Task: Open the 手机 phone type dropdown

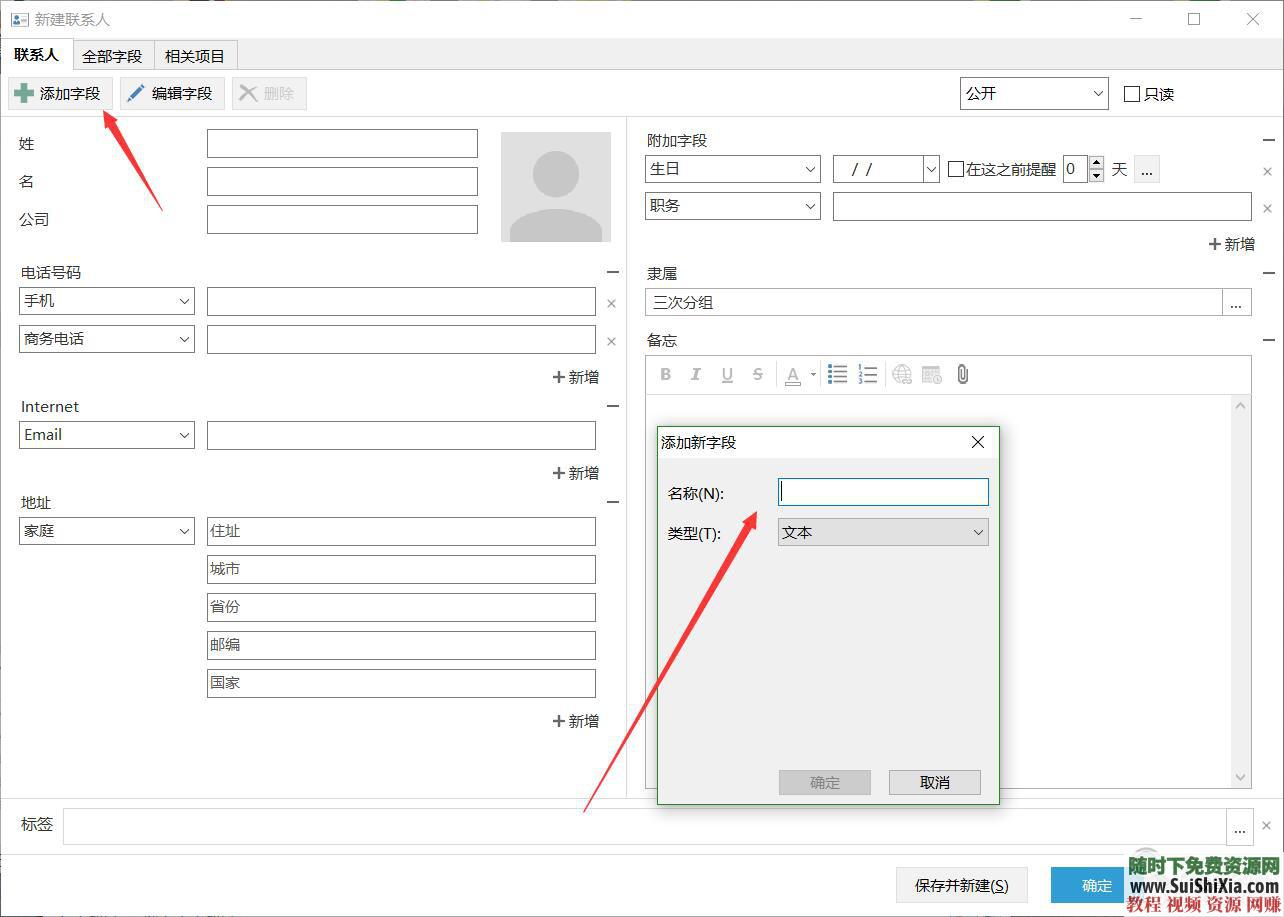Action: [x=107, y=301]
